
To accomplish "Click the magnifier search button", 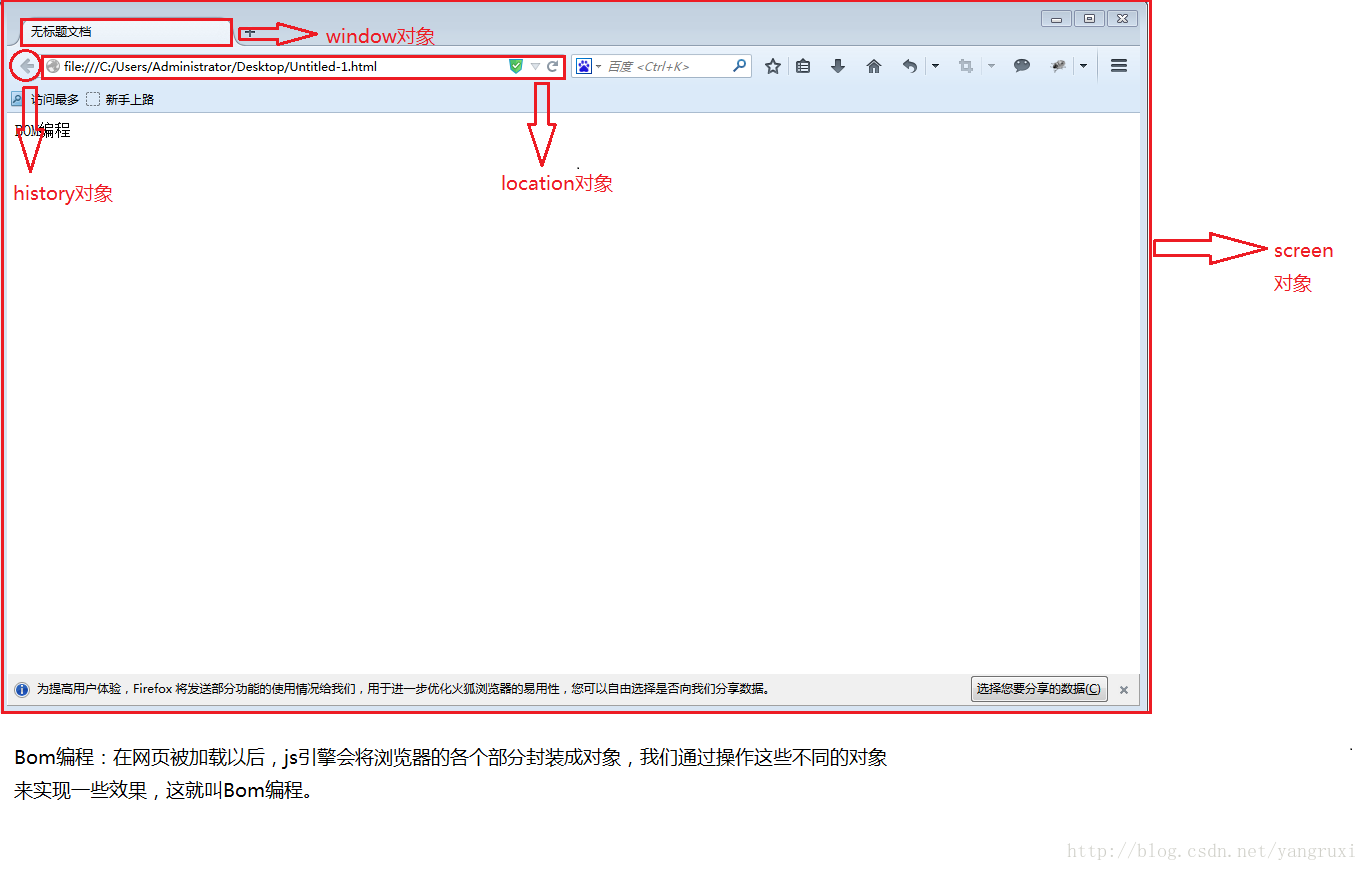I will click(740, 66).
